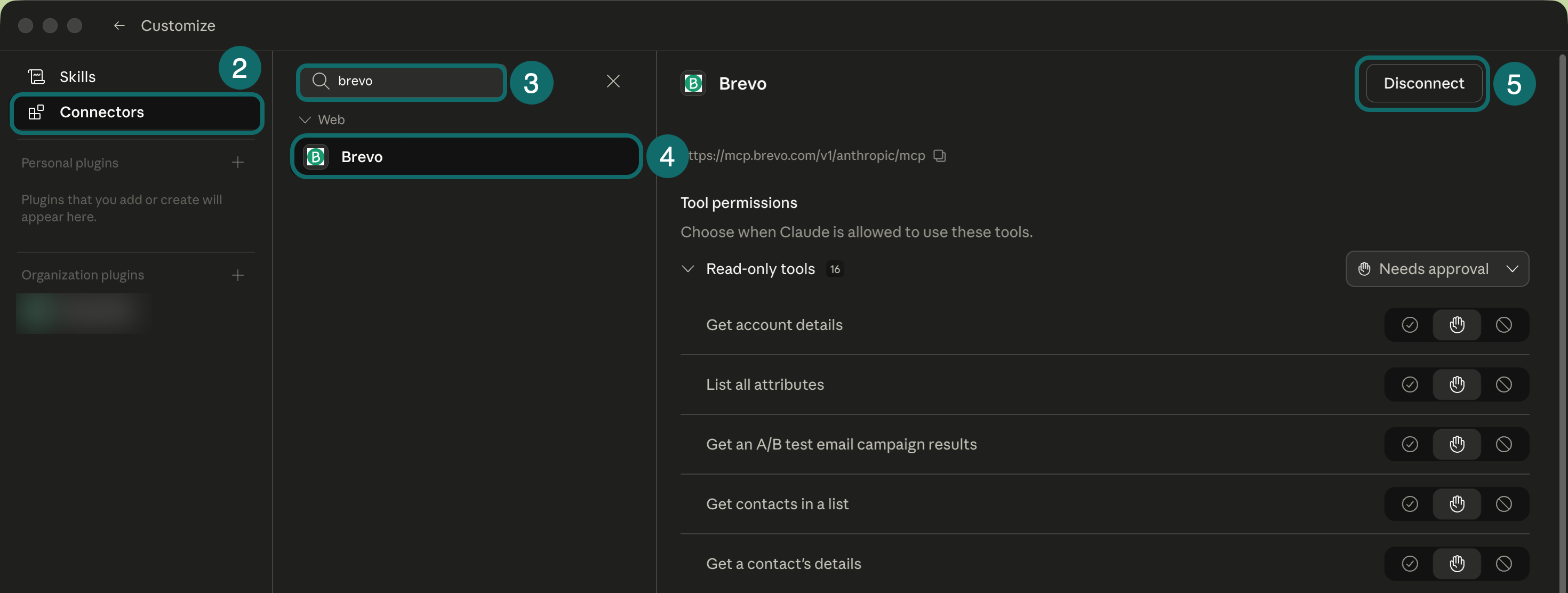Image resolution: width=1568 pixels, height=593 pixels.
Task: Add a personal plugin with the plus icon
Action: tap(238, 163)
